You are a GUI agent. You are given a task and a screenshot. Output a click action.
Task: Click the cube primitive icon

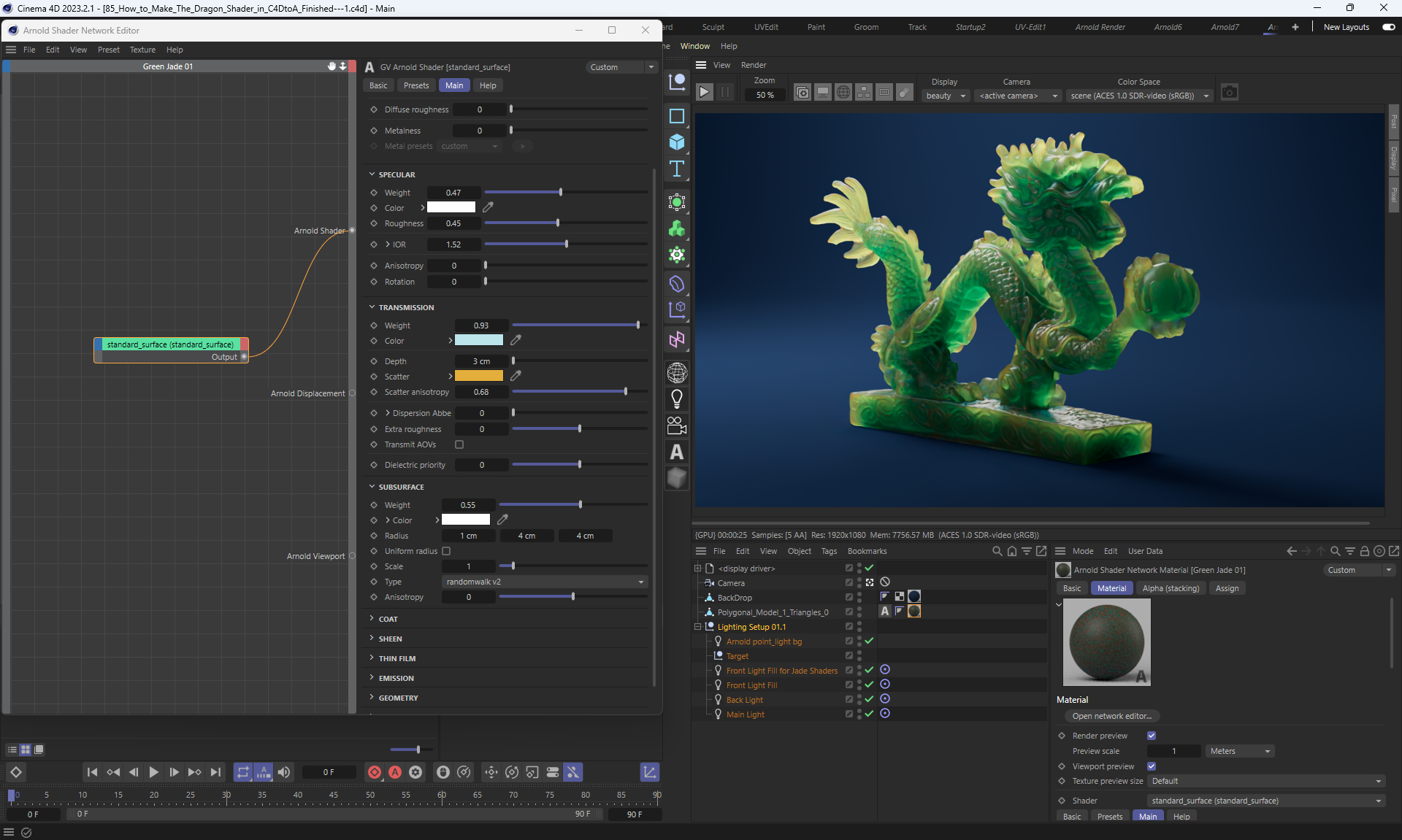[677, 142]
